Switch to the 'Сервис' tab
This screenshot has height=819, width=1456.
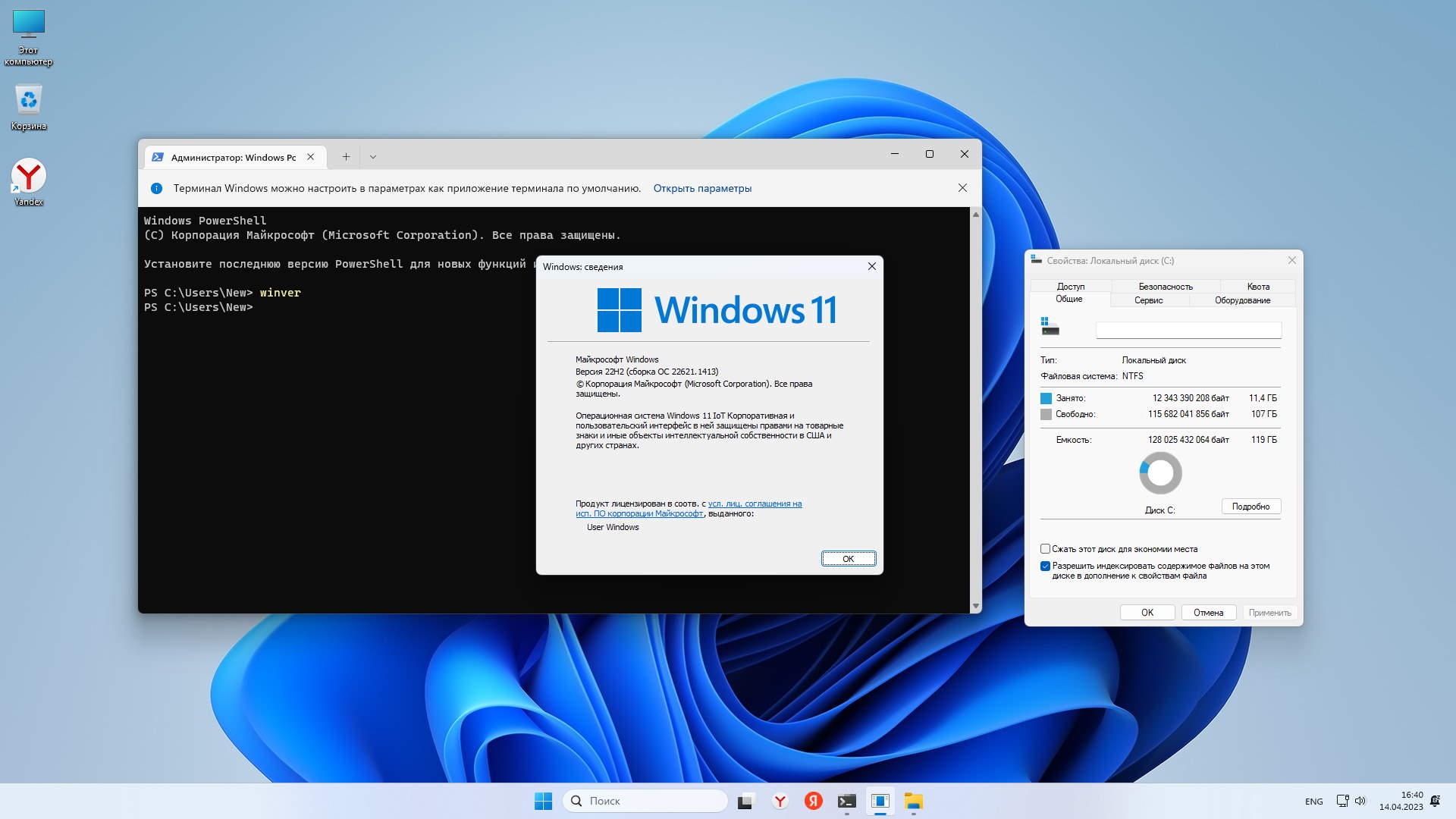click(x=1148, y=300)
